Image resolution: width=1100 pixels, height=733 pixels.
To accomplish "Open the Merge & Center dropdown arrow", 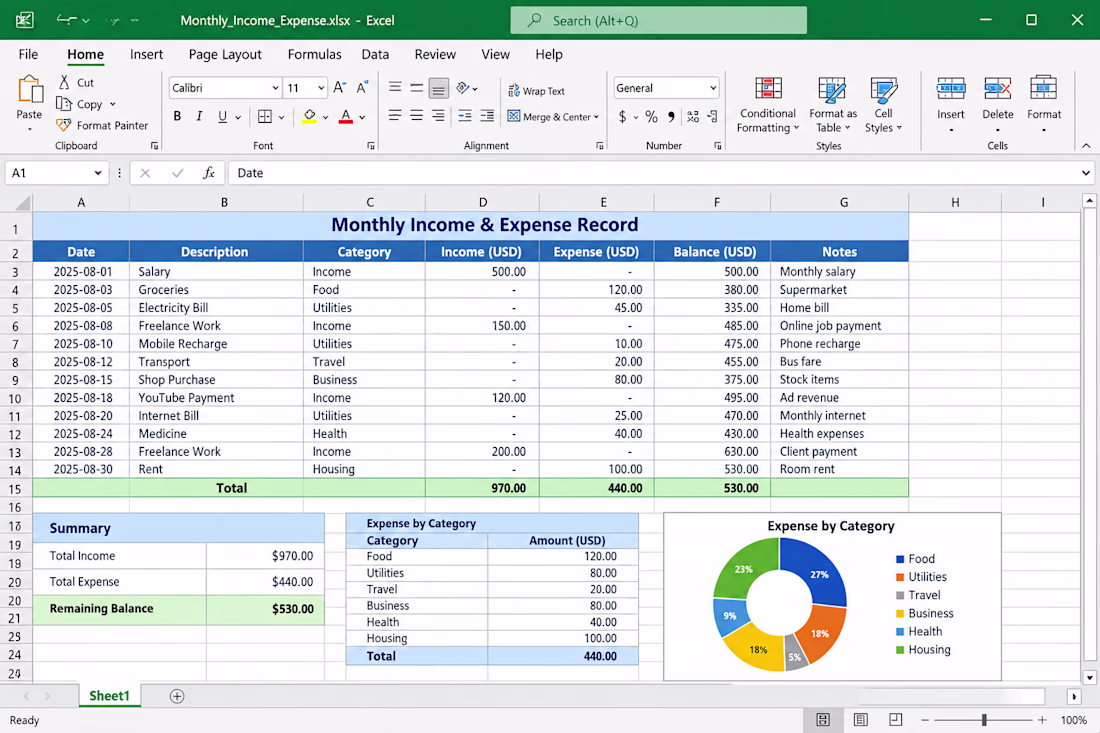I will (x=596, y=117).
